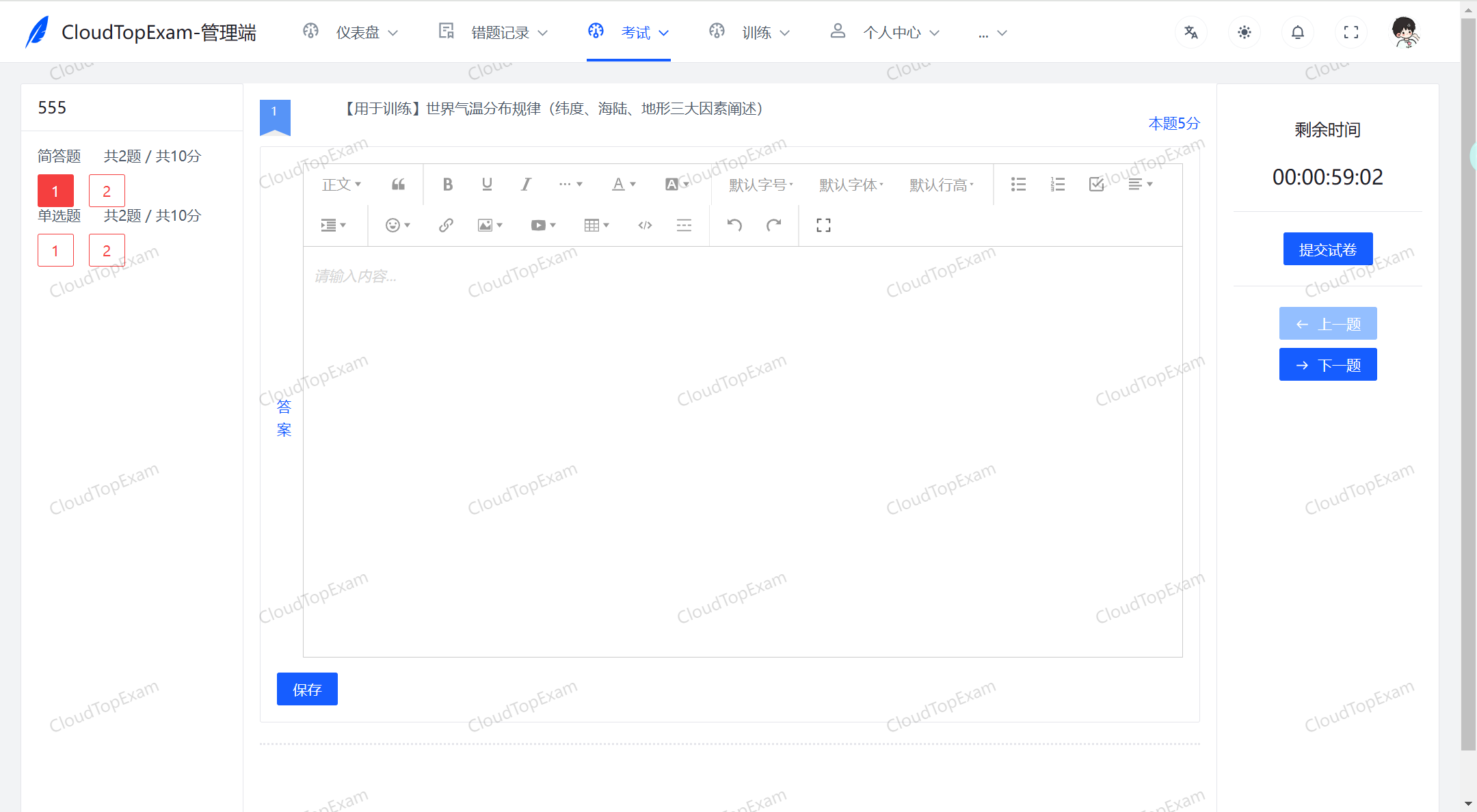
Task: Click the 保存 save button
Action: tap(306, 689)
